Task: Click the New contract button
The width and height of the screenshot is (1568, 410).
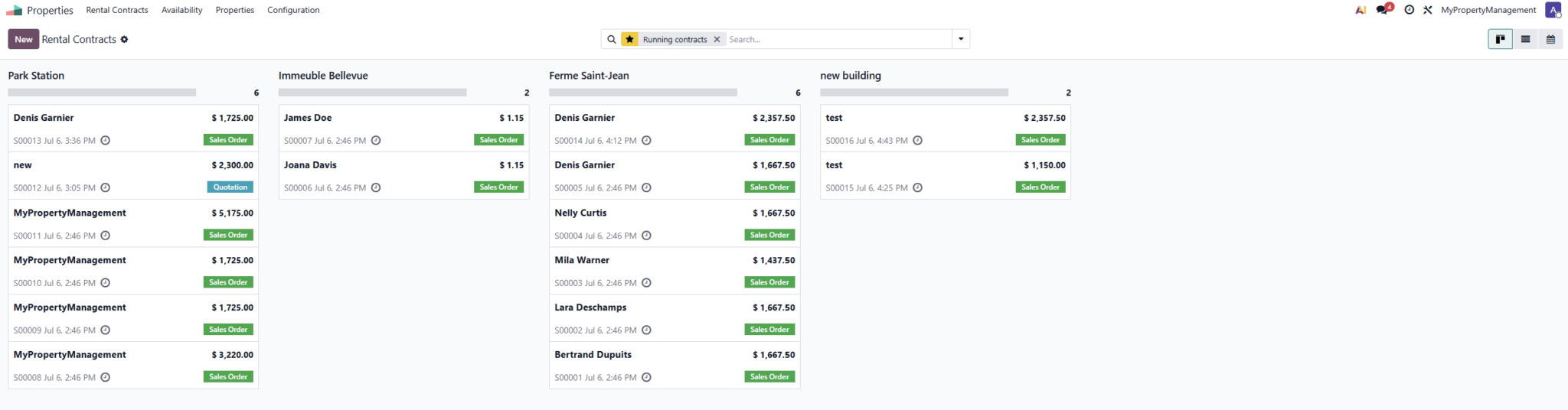Action: 24,39
